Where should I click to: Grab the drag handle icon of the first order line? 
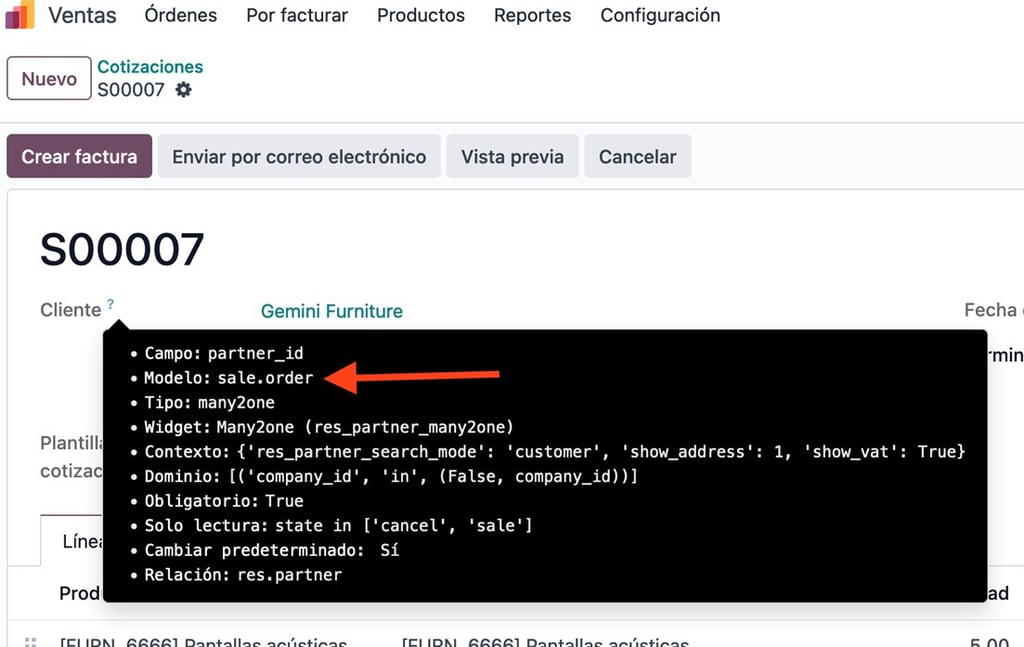click(x=30, y=642)
